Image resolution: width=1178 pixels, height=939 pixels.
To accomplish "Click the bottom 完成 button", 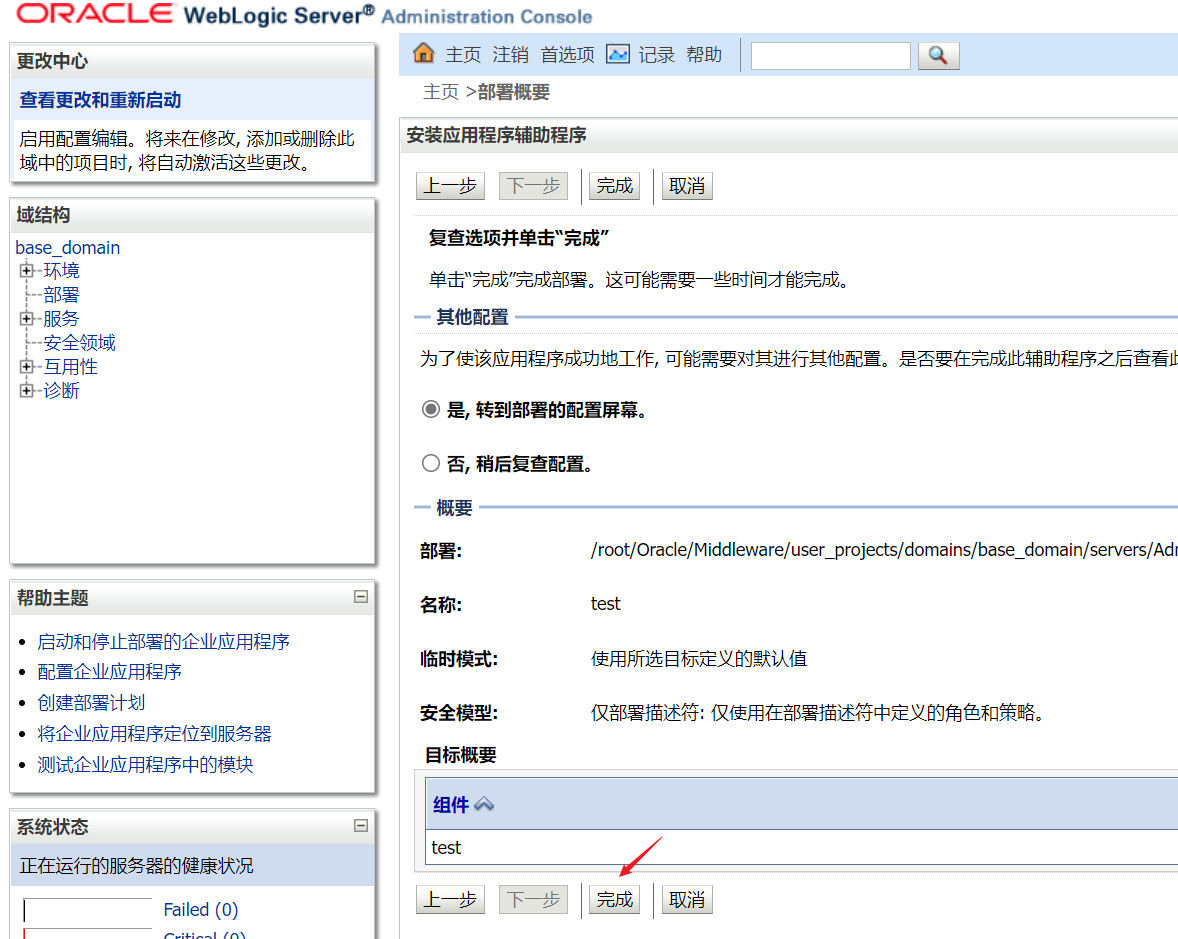I will (615, 899).
